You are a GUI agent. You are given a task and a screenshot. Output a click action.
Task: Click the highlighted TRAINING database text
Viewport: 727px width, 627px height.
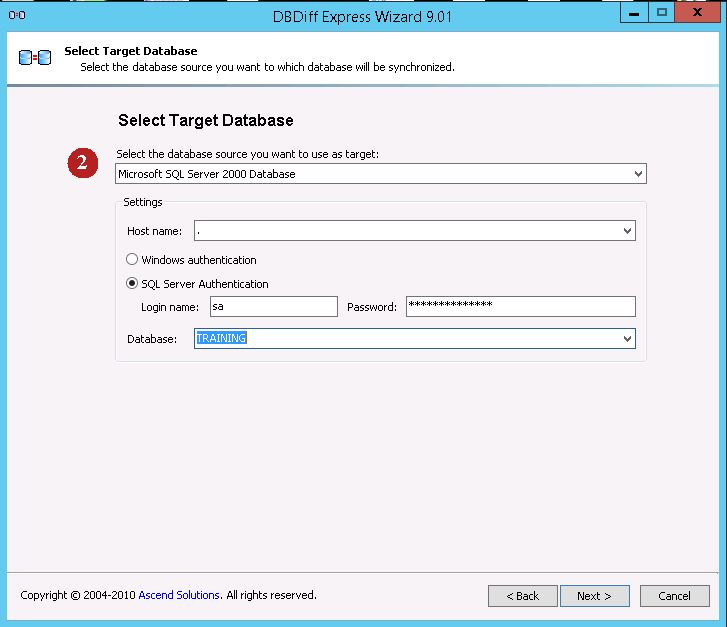tap(222, 339)
